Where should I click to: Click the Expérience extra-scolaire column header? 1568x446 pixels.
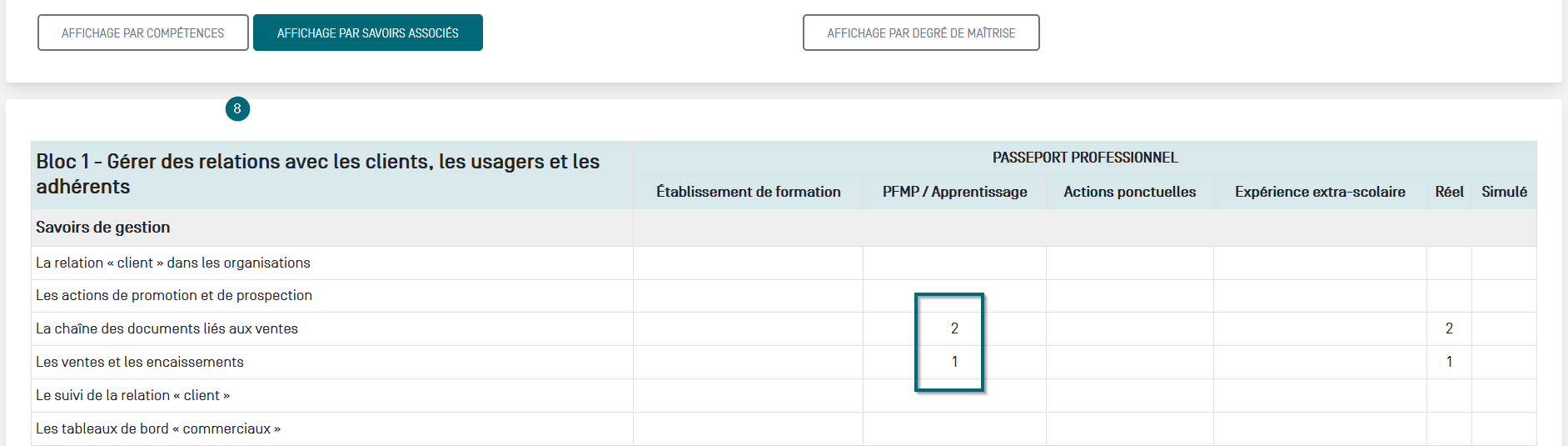click(x=1319, y=192)
